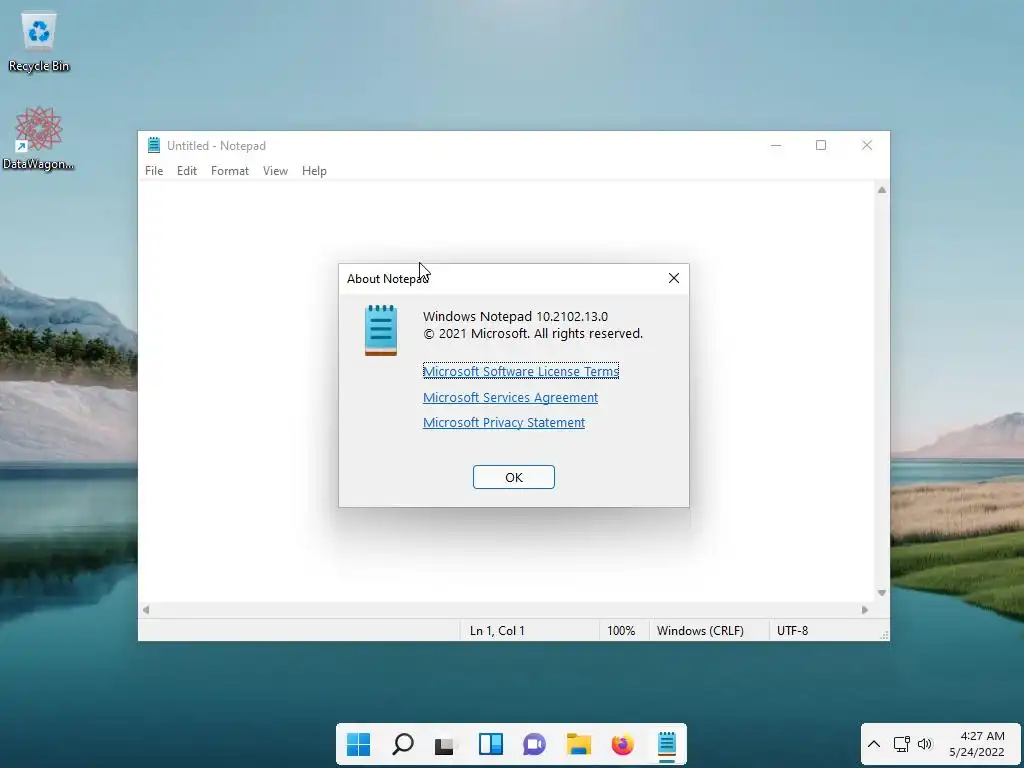
Task: Launch Firefox from the taskbar
Action: (622, 744)
